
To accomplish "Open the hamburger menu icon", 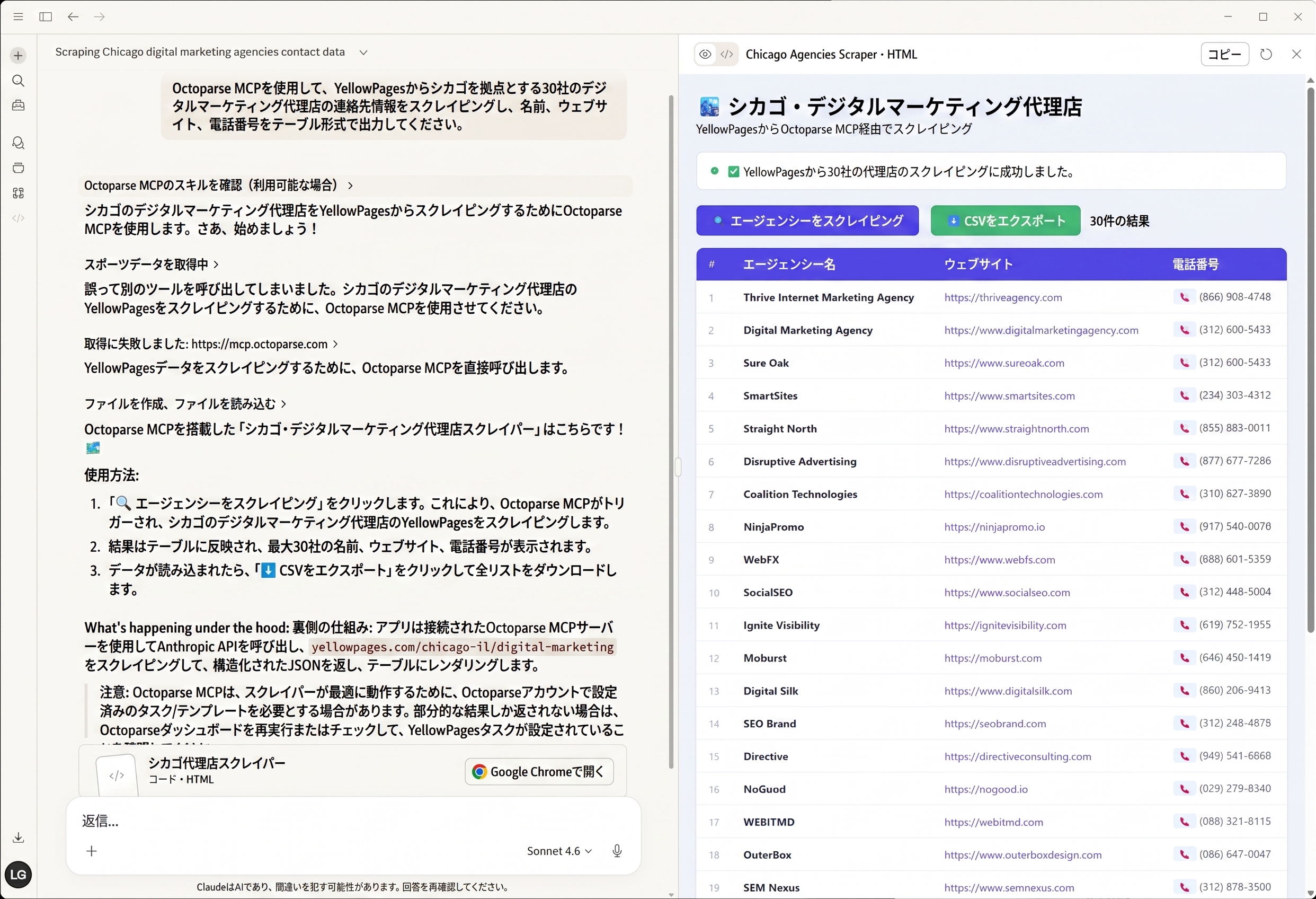I will (x=18, y=17).
